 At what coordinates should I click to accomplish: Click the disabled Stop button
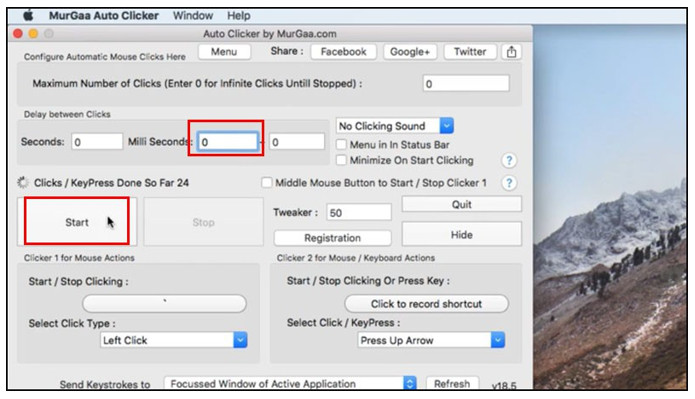pos(203,221)
